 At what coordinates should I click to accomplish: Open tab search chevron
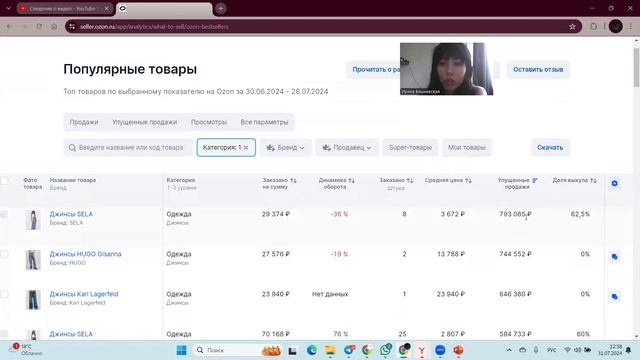pyautogui.click(x=8, y=8)
